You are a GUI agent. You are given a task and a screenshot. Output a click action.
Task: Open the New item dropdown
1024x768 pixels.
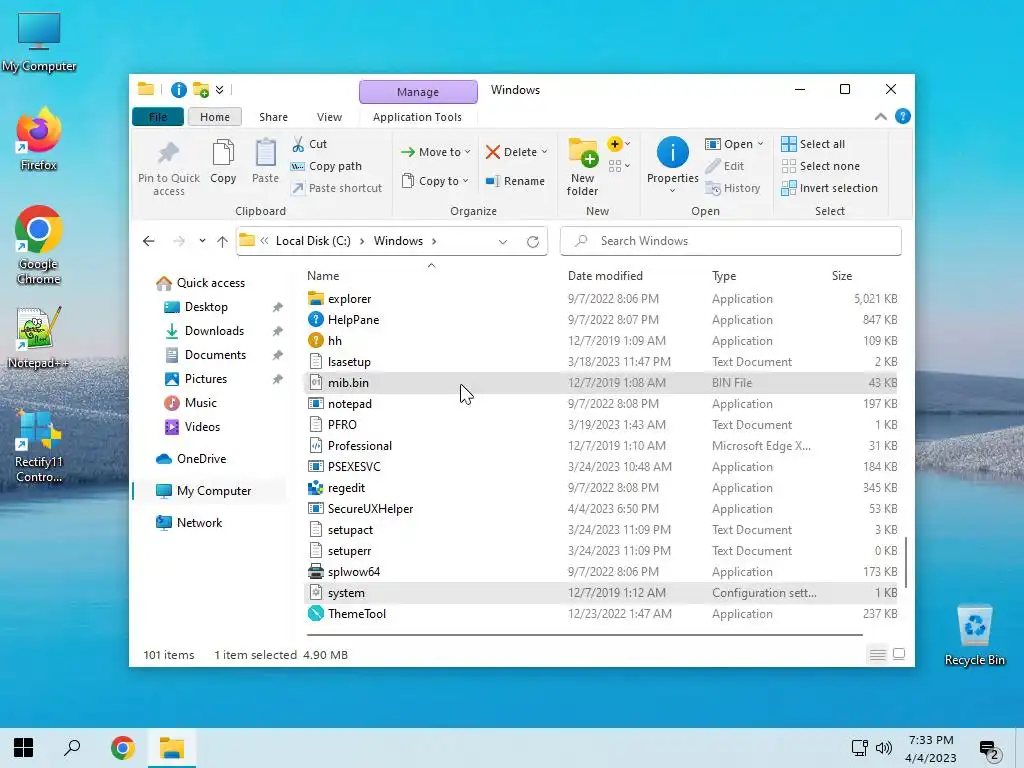point(618,144)
